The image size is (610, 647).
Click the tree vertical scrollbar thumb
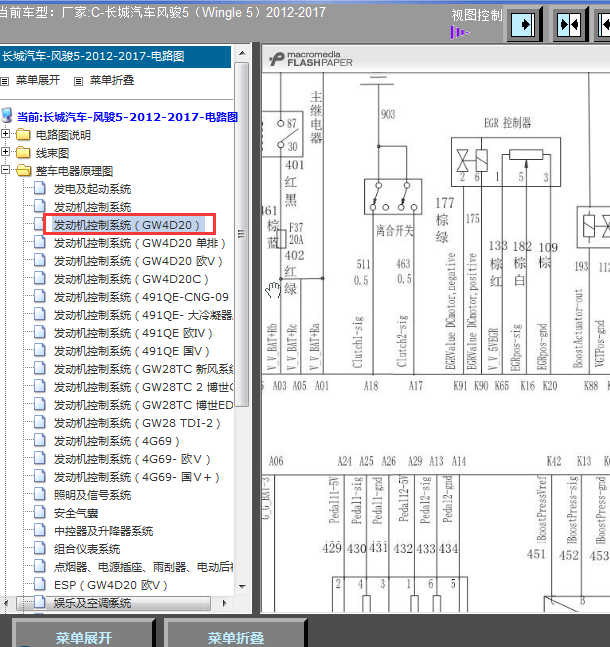coord(242,234)
